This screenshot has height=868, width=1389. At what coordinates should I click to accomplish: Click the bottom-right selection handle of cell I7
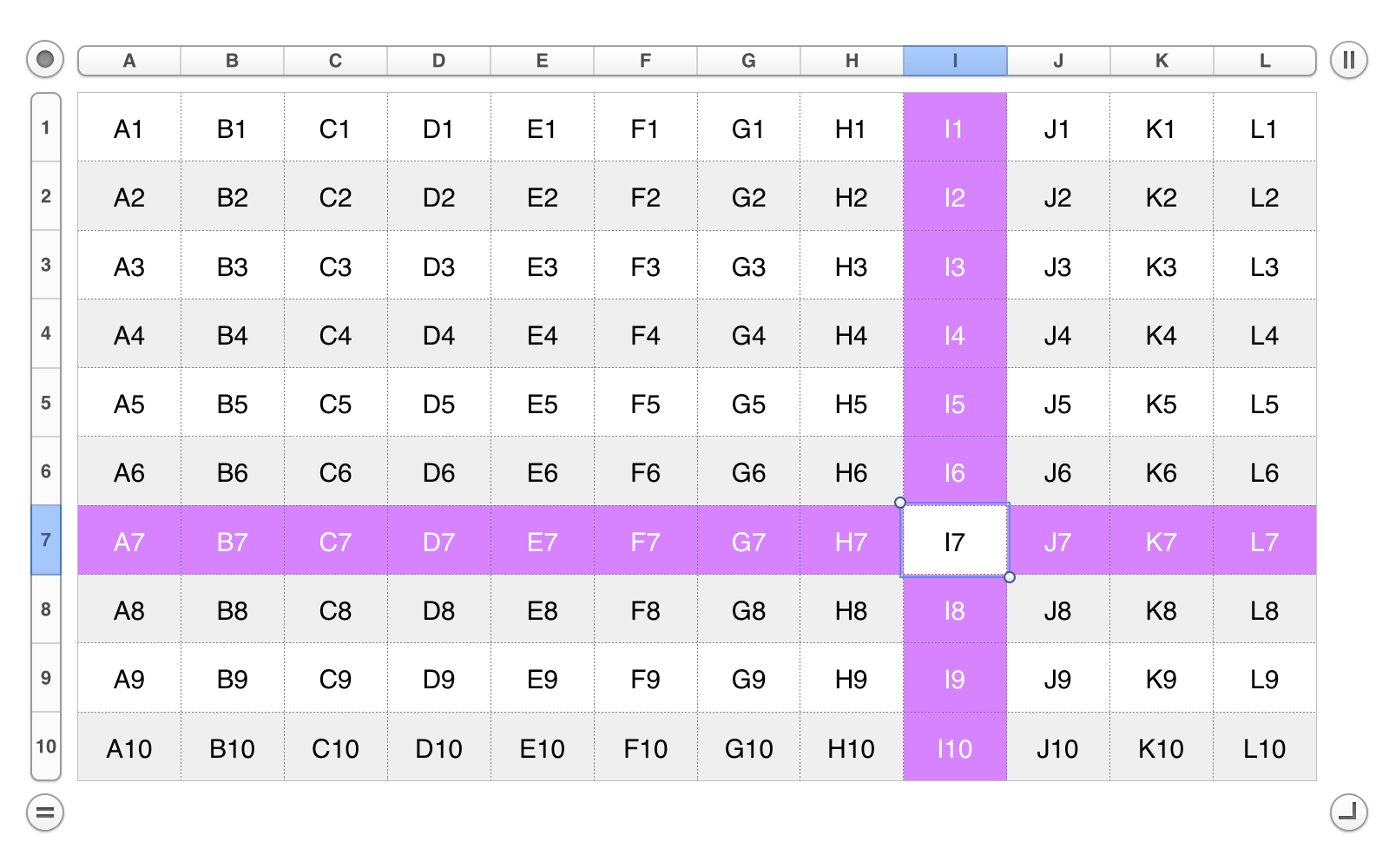[x=1010, y=577]
